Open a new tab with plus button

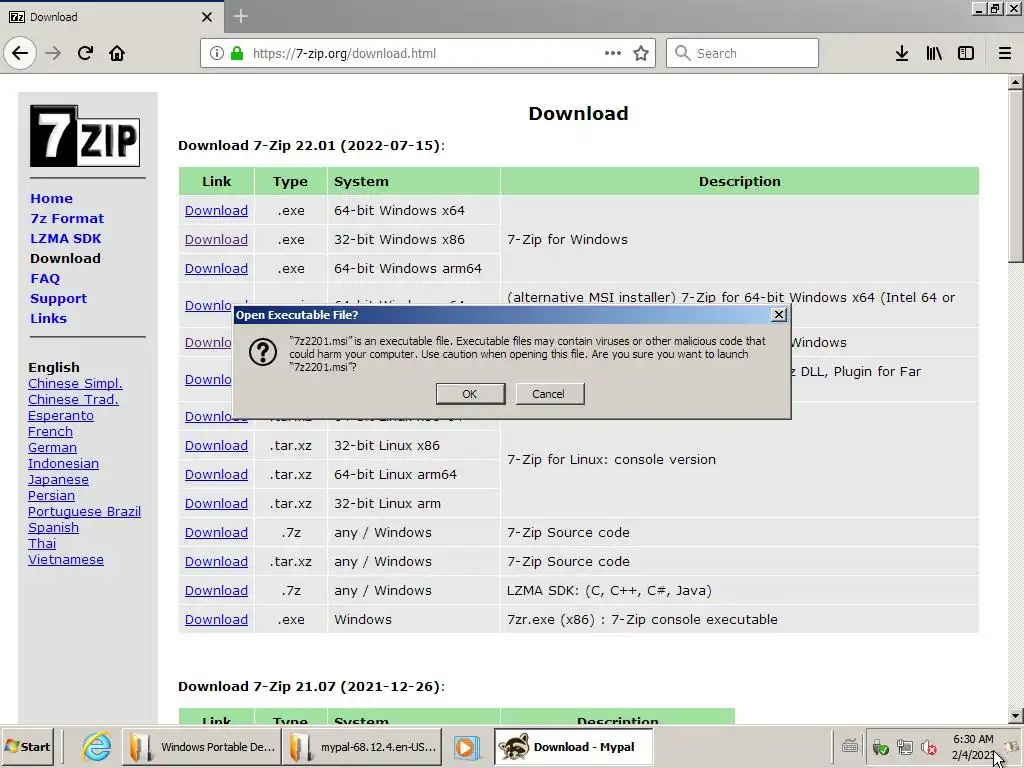click(240, 16)
